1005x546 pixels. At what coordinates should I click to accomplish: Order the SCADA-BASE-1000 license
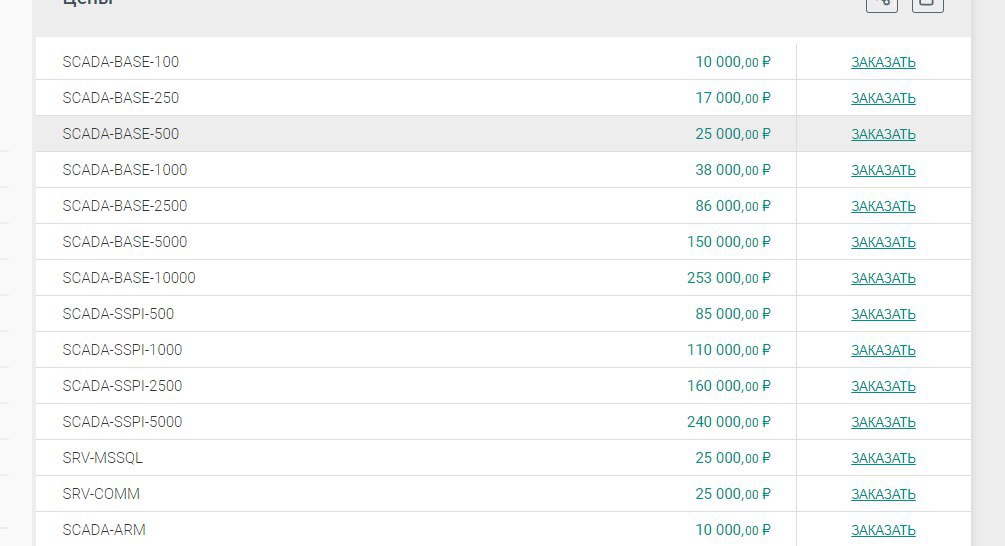point(883,170)
